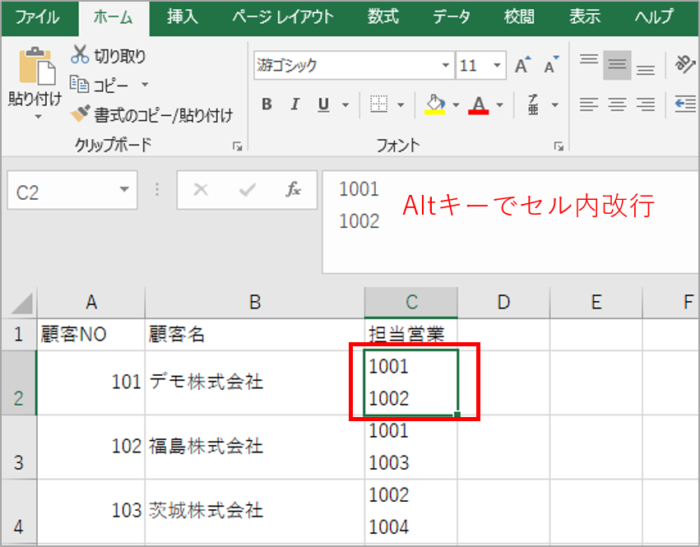Expand borders dropdown arrow
This screenshot has width=700, height=547.
coord(400,105)
